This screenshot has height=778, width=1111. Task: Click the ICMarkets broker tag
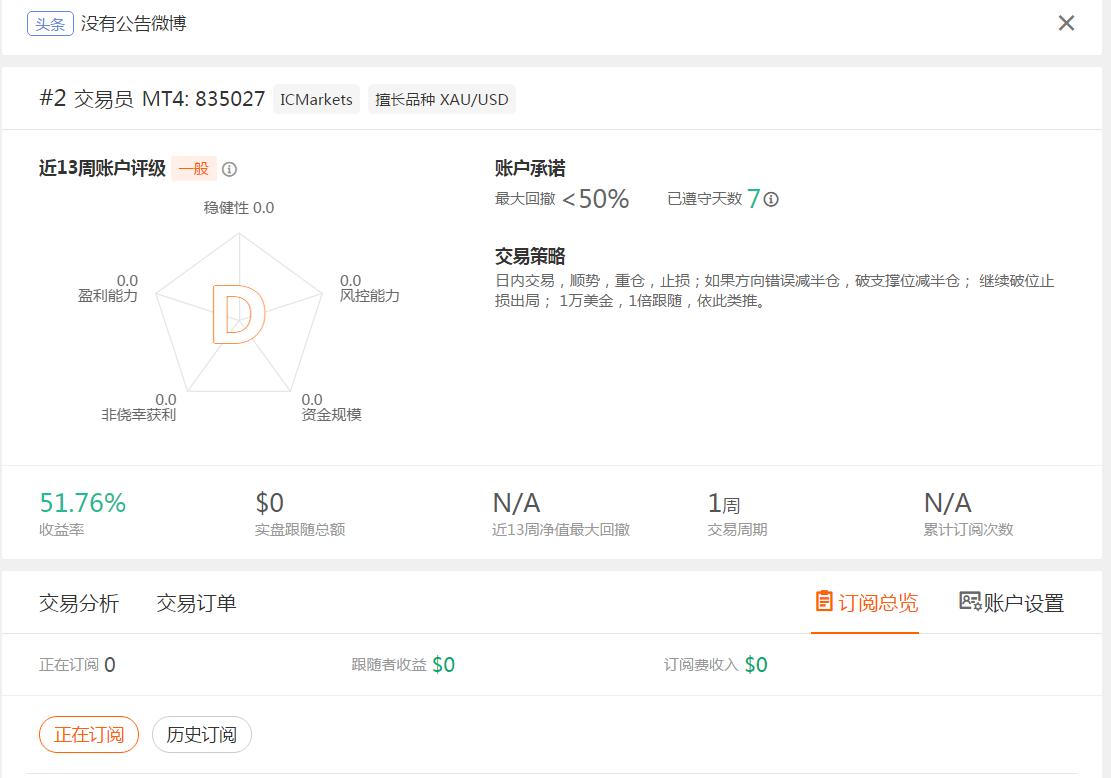[316, 99]
